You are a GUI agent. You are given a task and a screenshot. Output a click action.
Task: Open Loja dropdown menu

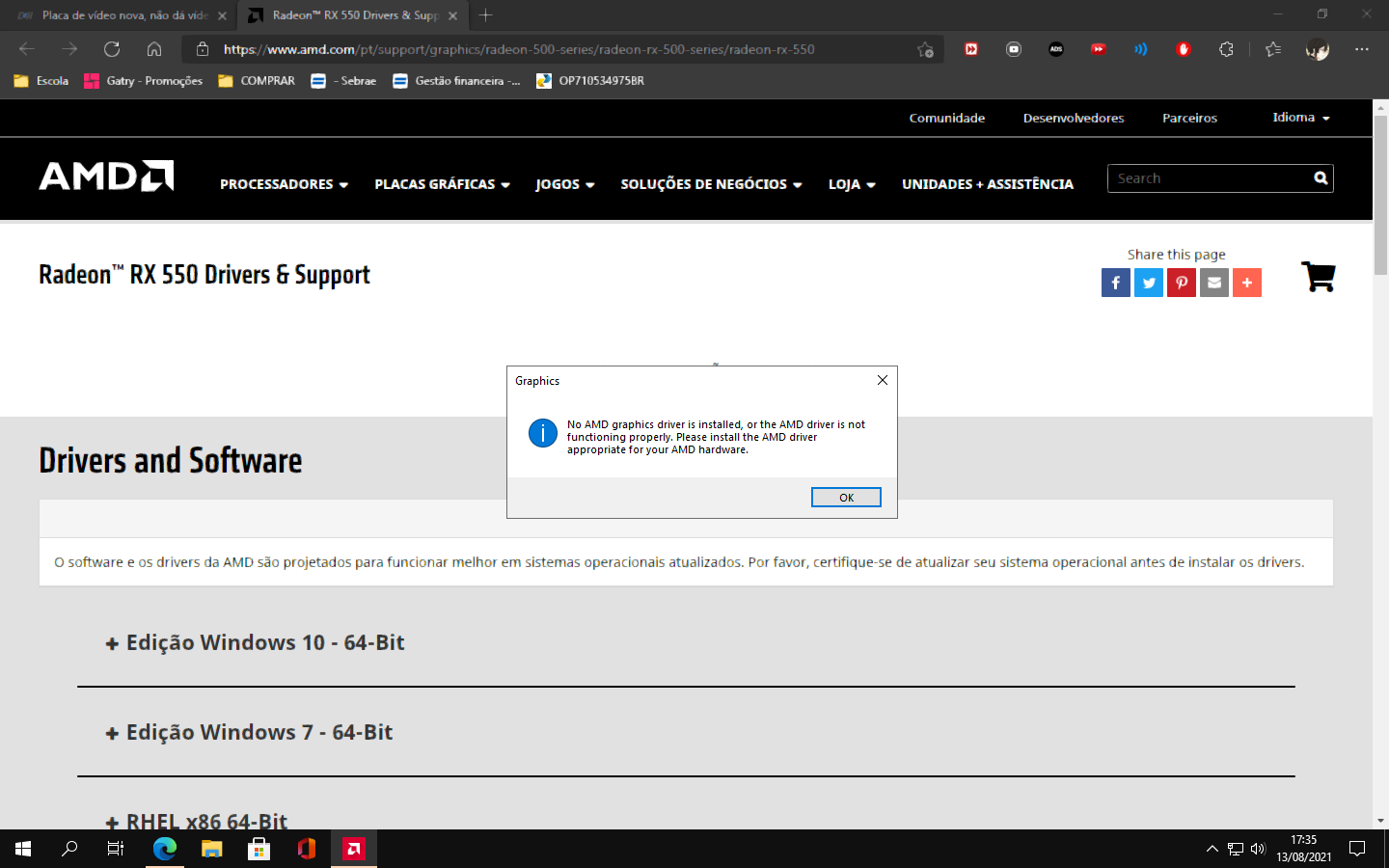click(x=852, y=184)
